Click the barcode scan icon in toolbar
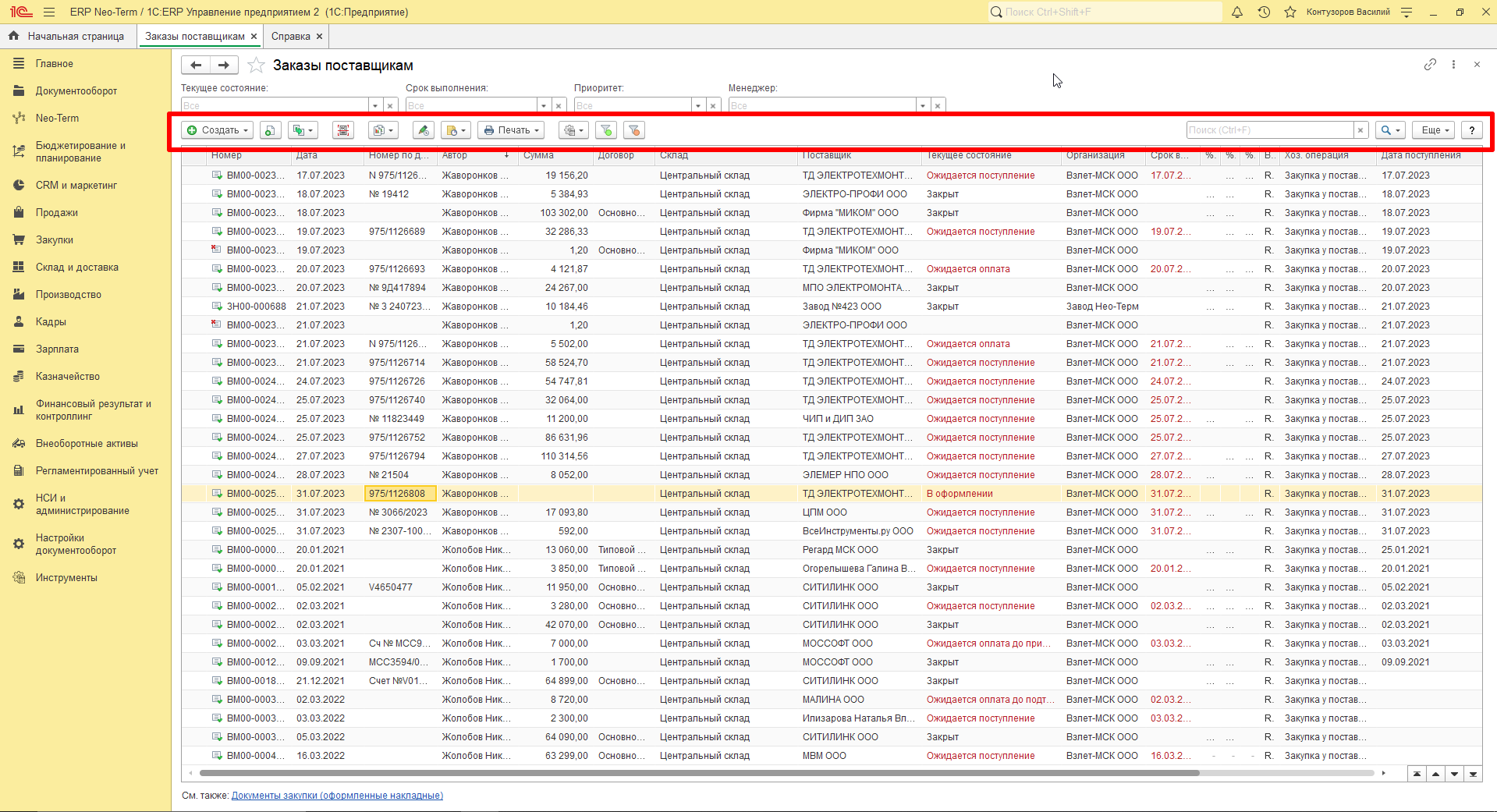The height and width of the screenshot is (812, 1497). click(x=343, y=130)
